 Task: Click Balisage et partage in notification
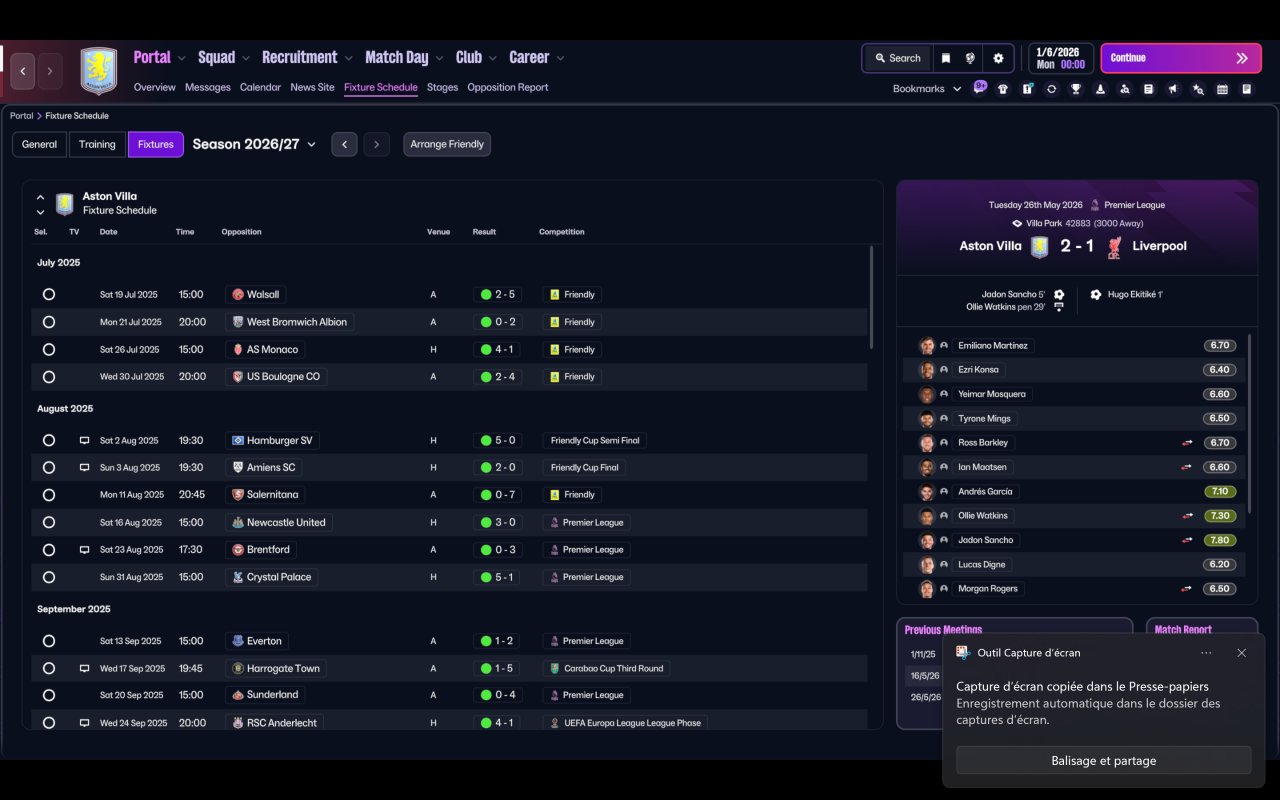click(x=1104, y=760)
